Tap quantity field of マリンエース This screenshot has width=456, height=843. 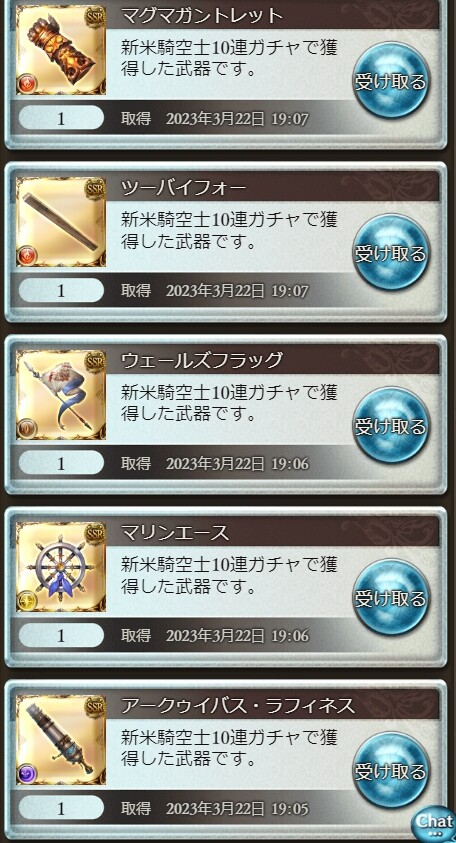tap(61, 635)
